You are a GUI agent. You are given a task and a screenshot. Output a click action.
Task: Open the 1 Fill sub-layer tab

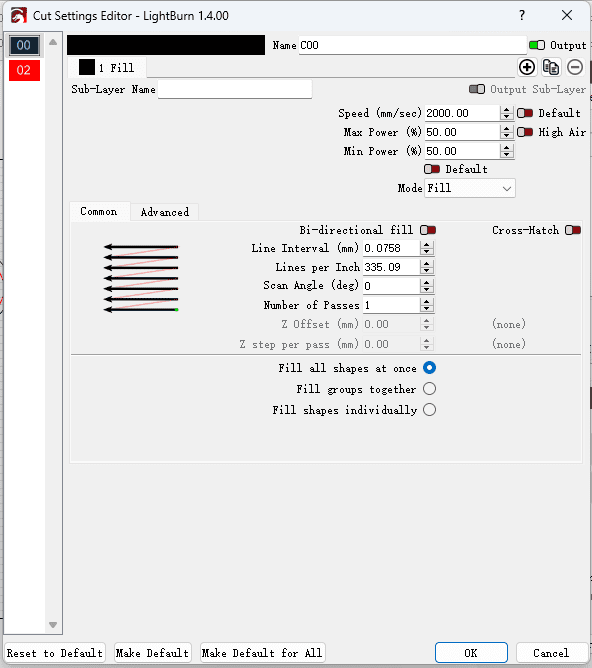pyautogui.click(x=107, y=68)
